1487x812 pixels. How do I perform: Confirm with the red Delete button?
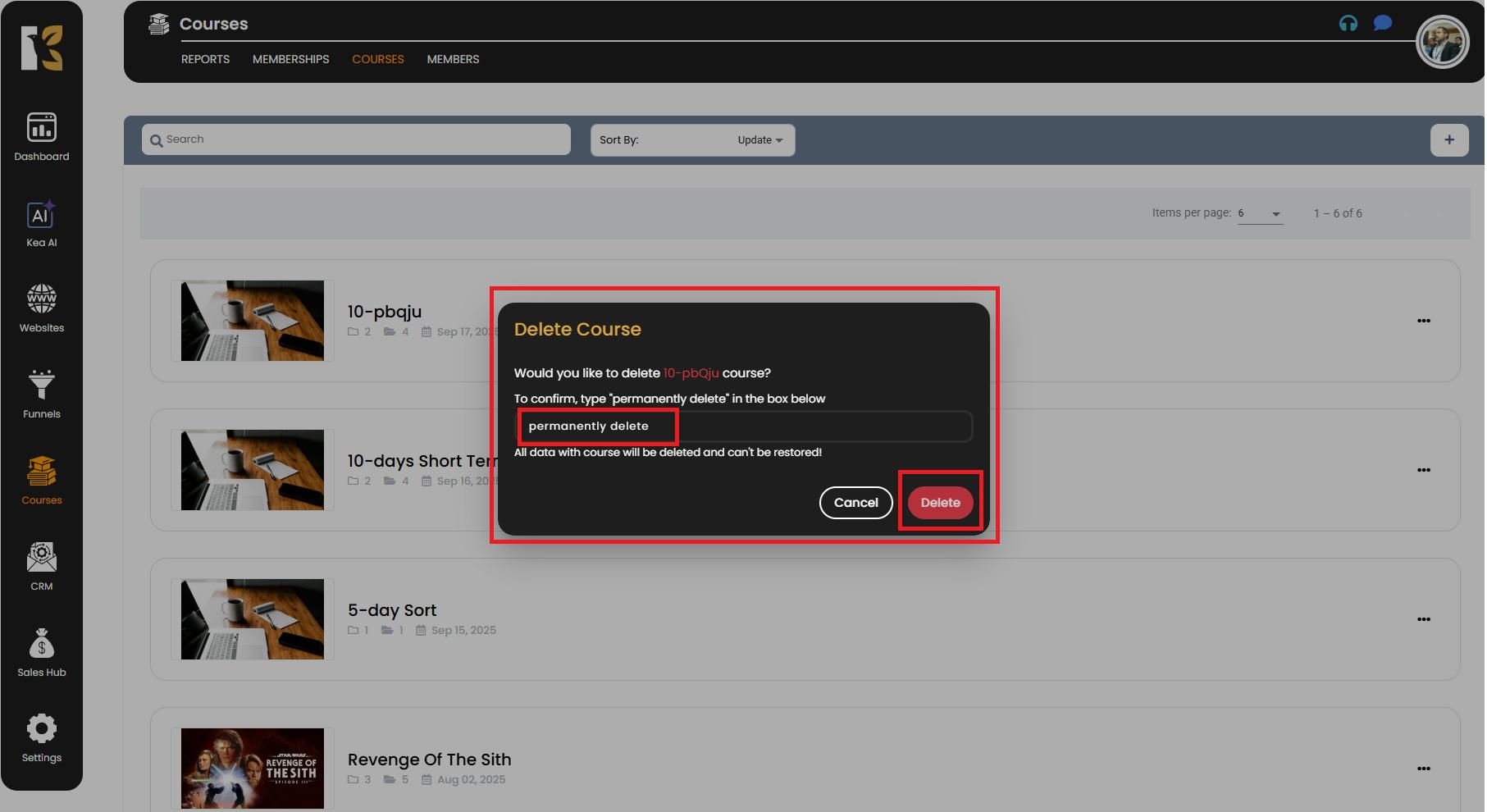coord(940,503)
